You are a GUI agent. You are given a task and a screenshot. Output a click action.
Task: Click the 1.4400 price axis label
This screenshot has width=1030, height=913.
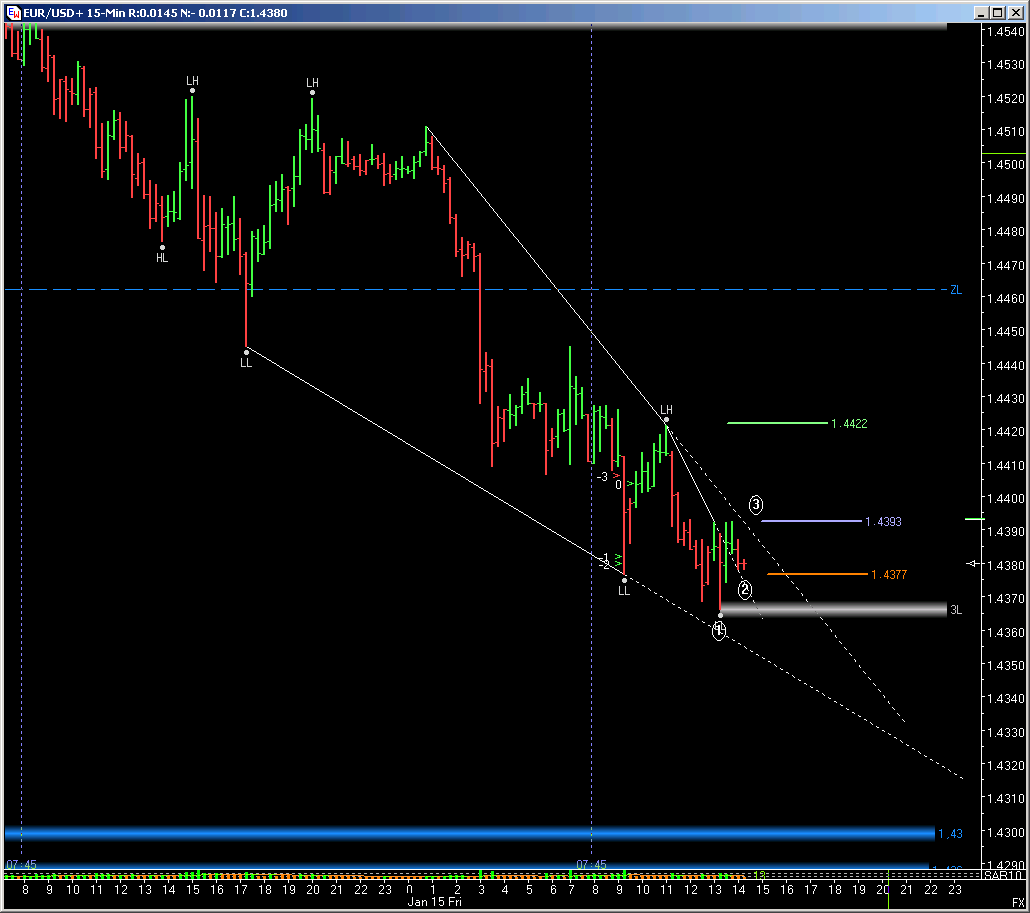tap(1006, 499)
